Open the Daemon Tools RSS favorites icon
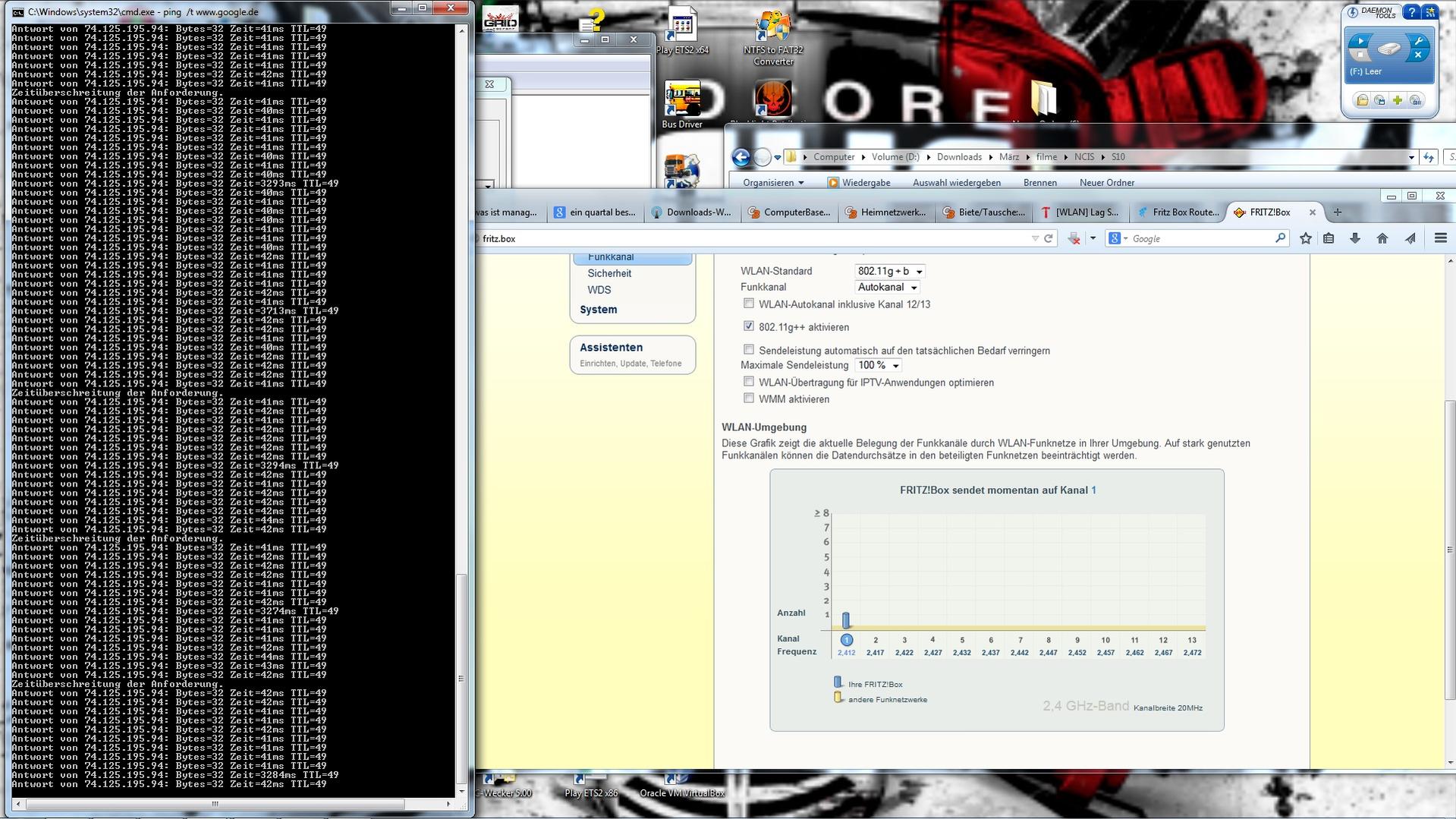This screenshot has height=819, width=1456. [1430, 12]
